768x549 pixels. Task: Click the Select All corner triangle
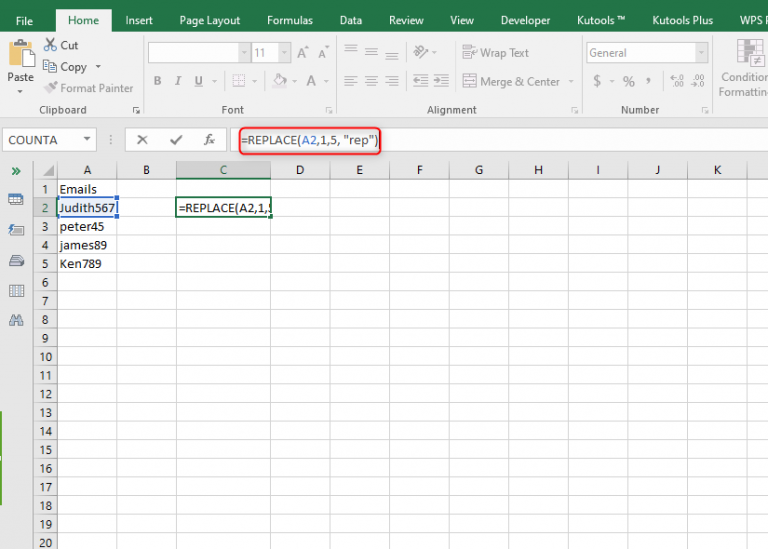point(48,170)
